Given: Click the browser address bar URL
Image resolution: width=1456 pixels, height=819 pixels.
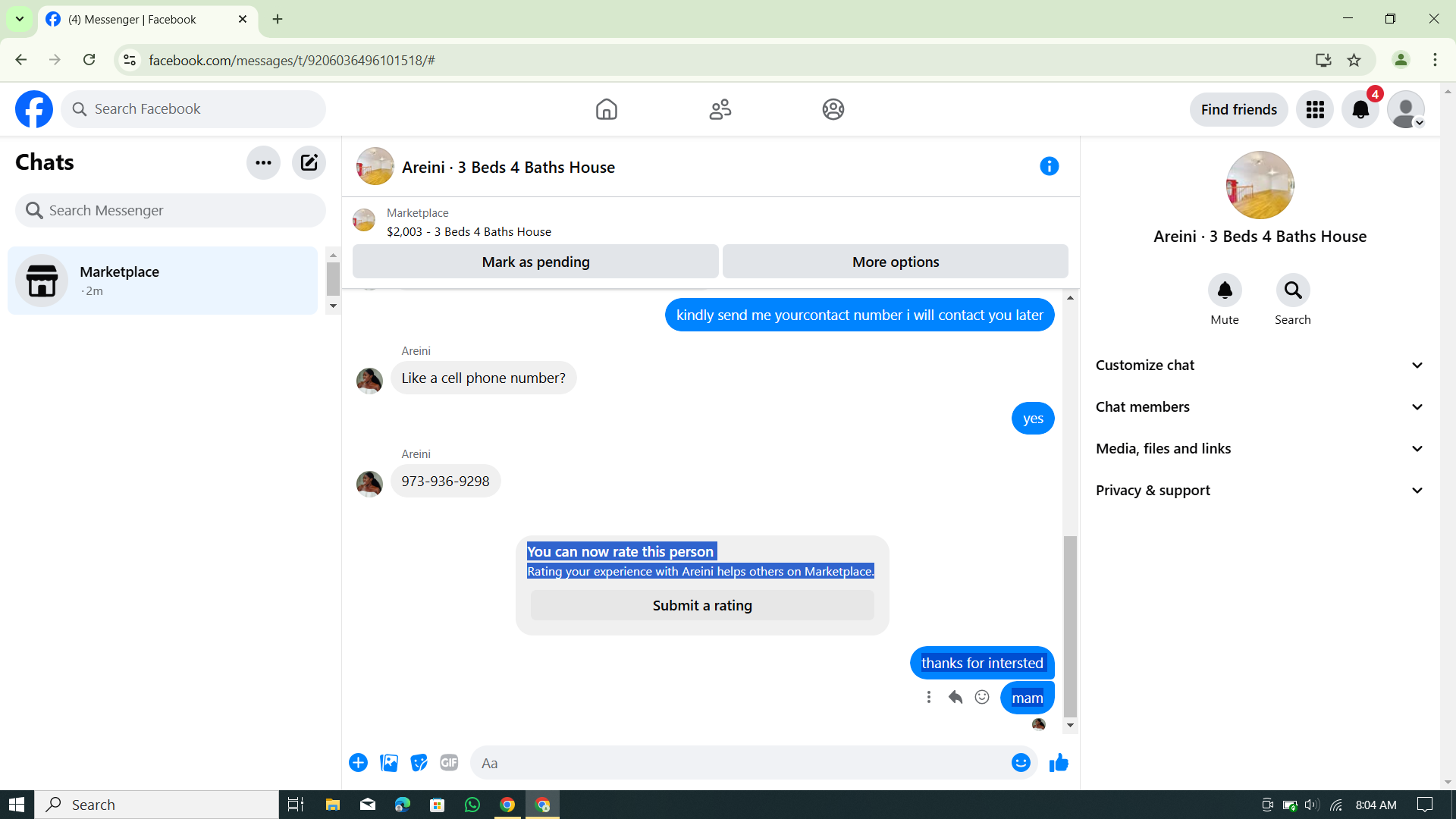Looking at the screenshot, I should tap(292, 60).
